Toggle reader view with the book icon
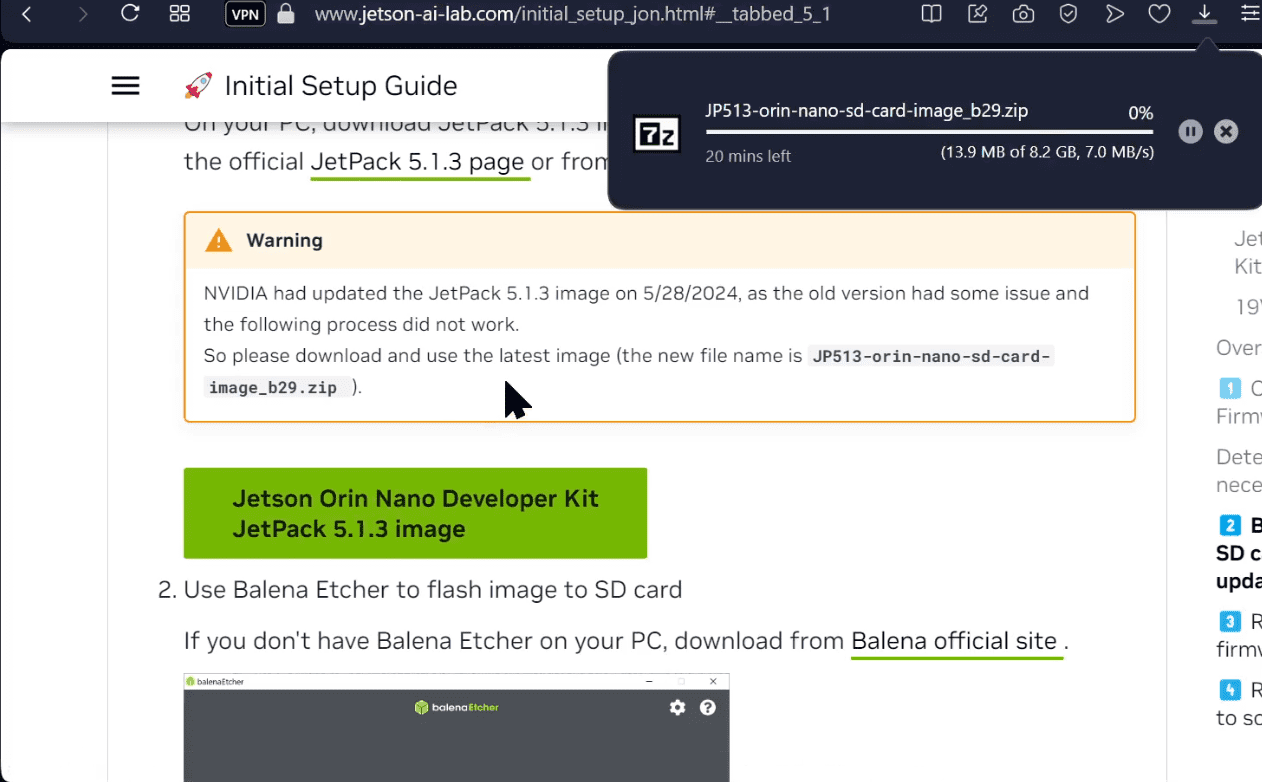 tap(931, 14)
